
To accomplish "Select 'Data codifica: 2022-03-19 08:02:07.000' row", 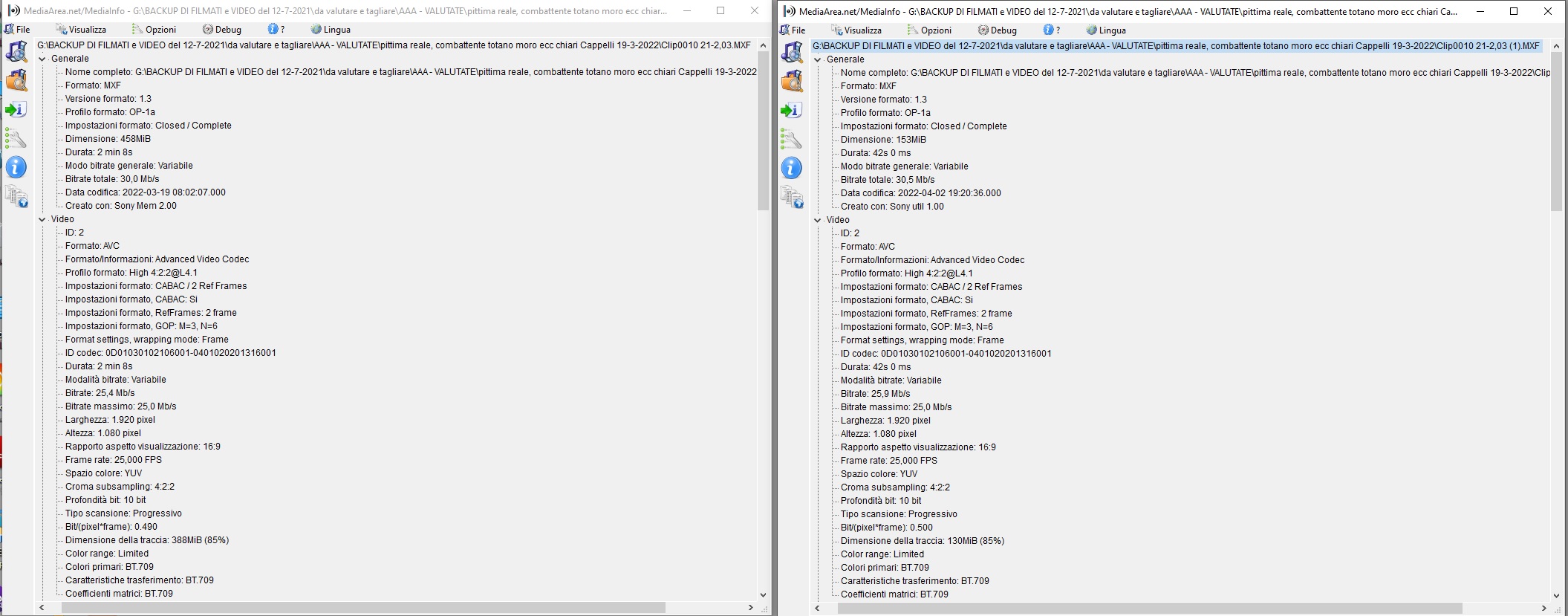I will [x=146, y=192].
